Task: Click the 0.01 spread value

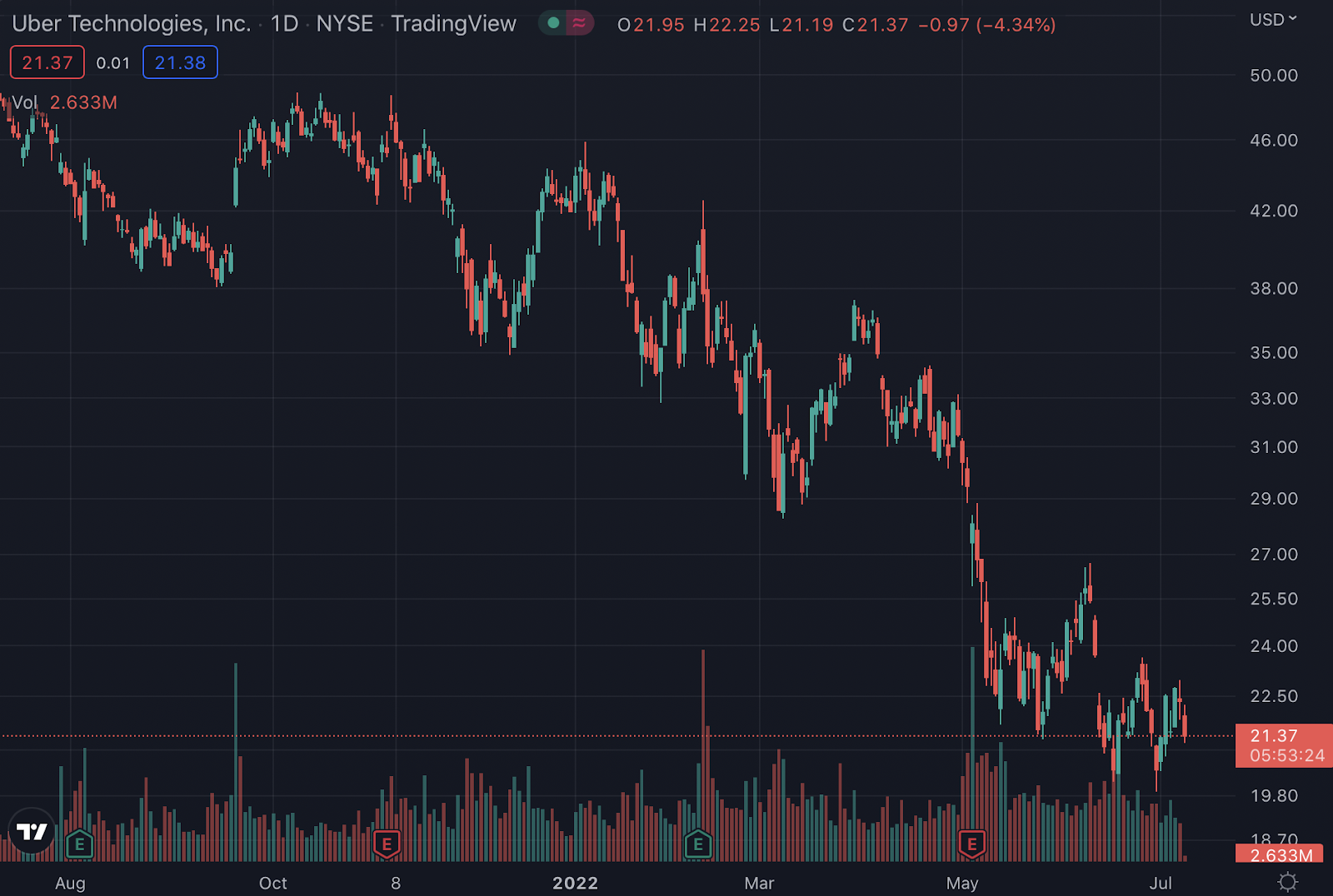Action: [113, 63]
